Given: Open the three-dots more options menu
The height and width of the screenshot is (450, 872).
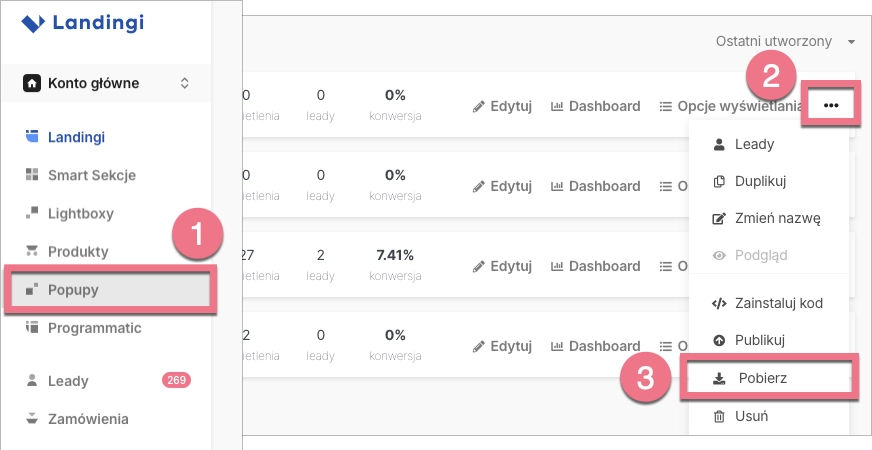Looking at the screenshot, I should tap(831, 105).
